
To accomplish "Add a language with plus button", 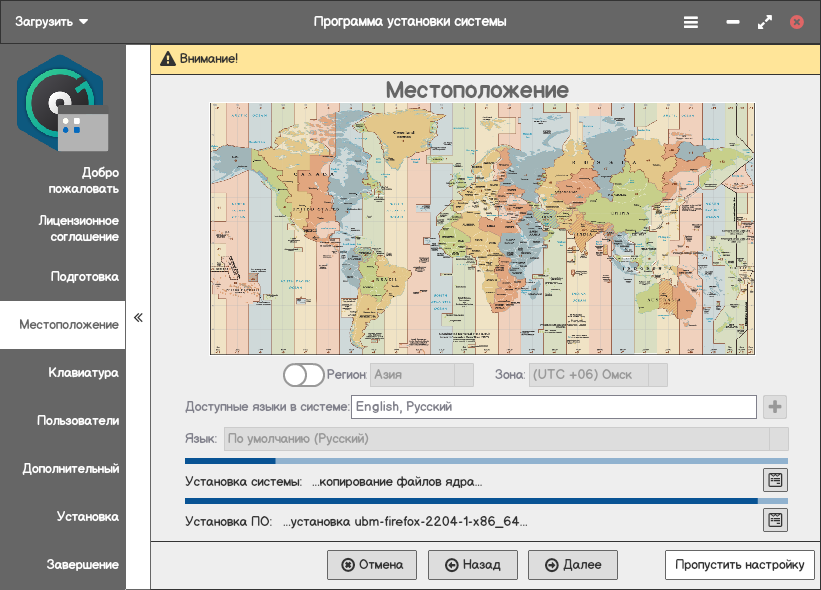I will (774, 407).
